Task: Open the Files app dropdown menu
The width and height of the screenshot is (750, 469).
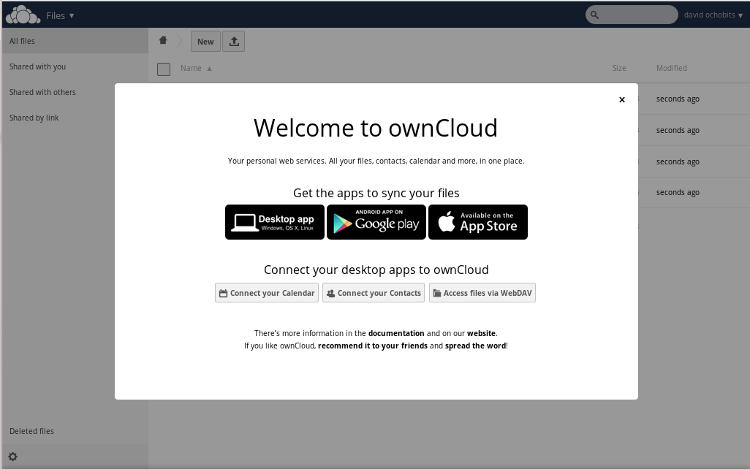Action: (60, 15)
